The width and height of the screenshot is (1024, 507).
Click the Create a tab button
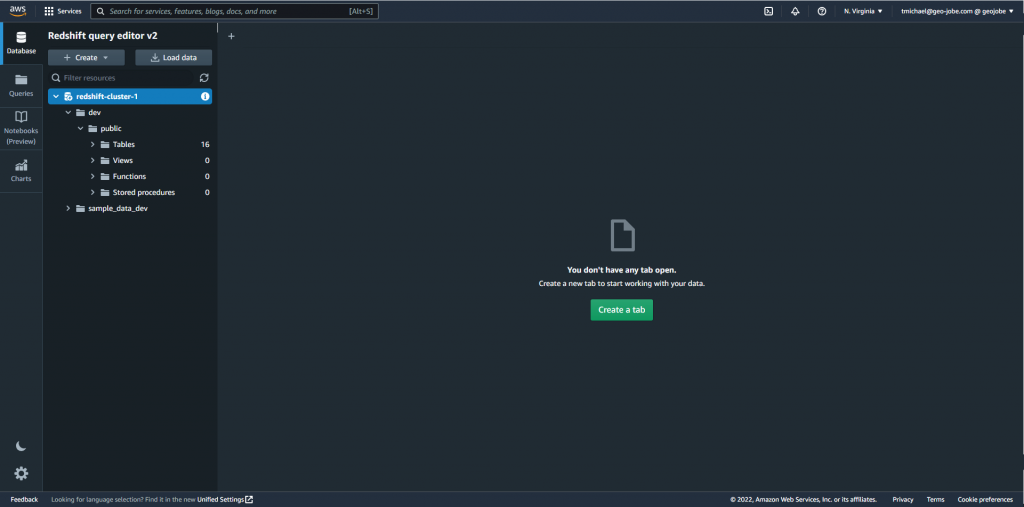click(x=621, y=310)
